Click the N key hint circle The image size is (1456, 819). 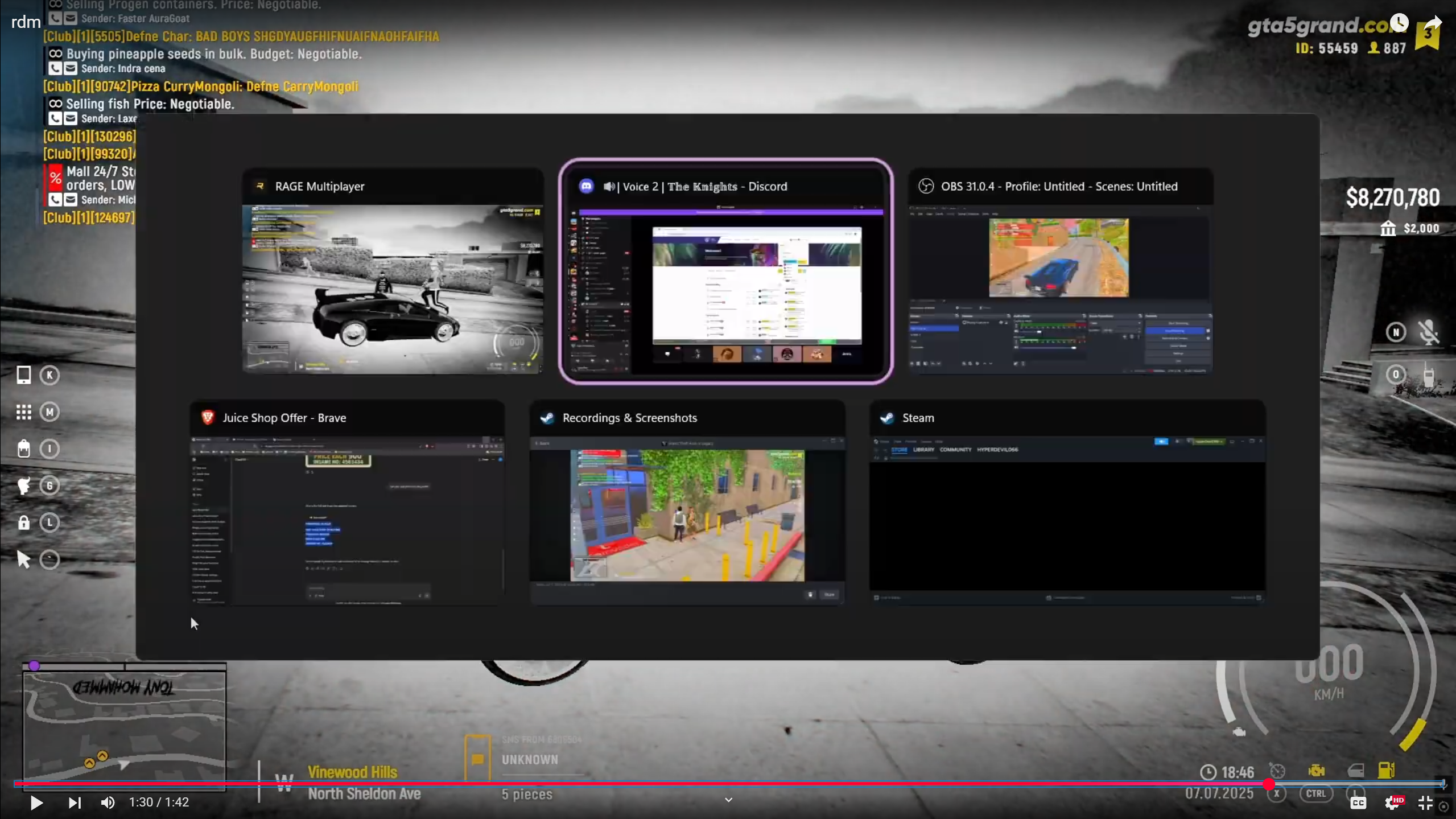tap(1395, 332)
